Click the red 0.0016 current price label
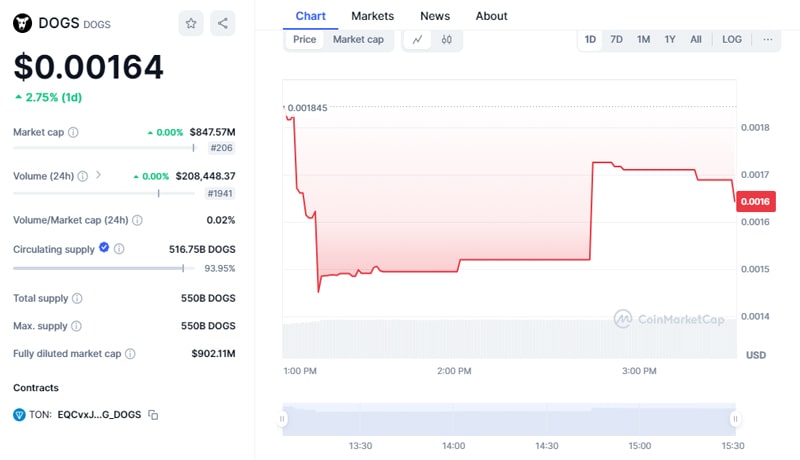Viewport: 800px width, 460px height. click(x=756, y=201)
